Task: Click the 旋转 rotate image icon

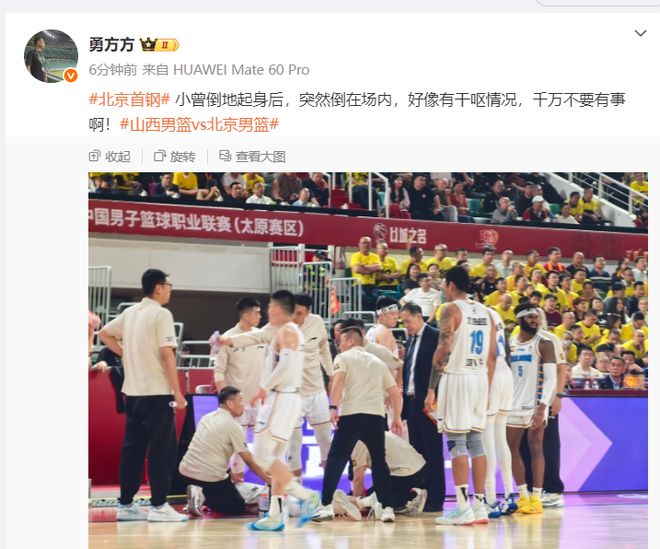Action: (160, 156)
